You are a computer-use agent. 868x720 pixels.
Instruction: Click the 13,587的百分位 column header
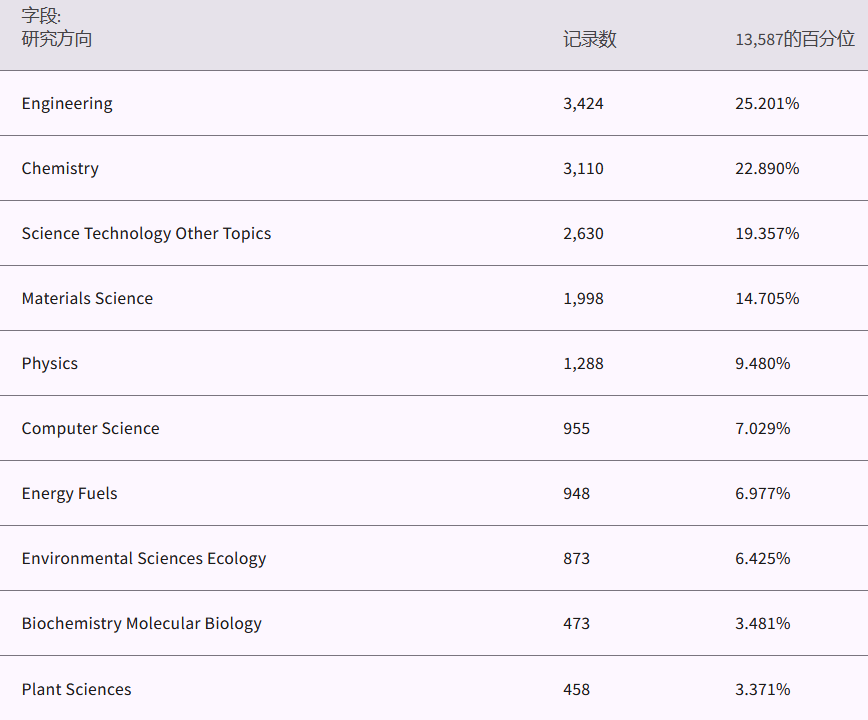pos(794,39)
